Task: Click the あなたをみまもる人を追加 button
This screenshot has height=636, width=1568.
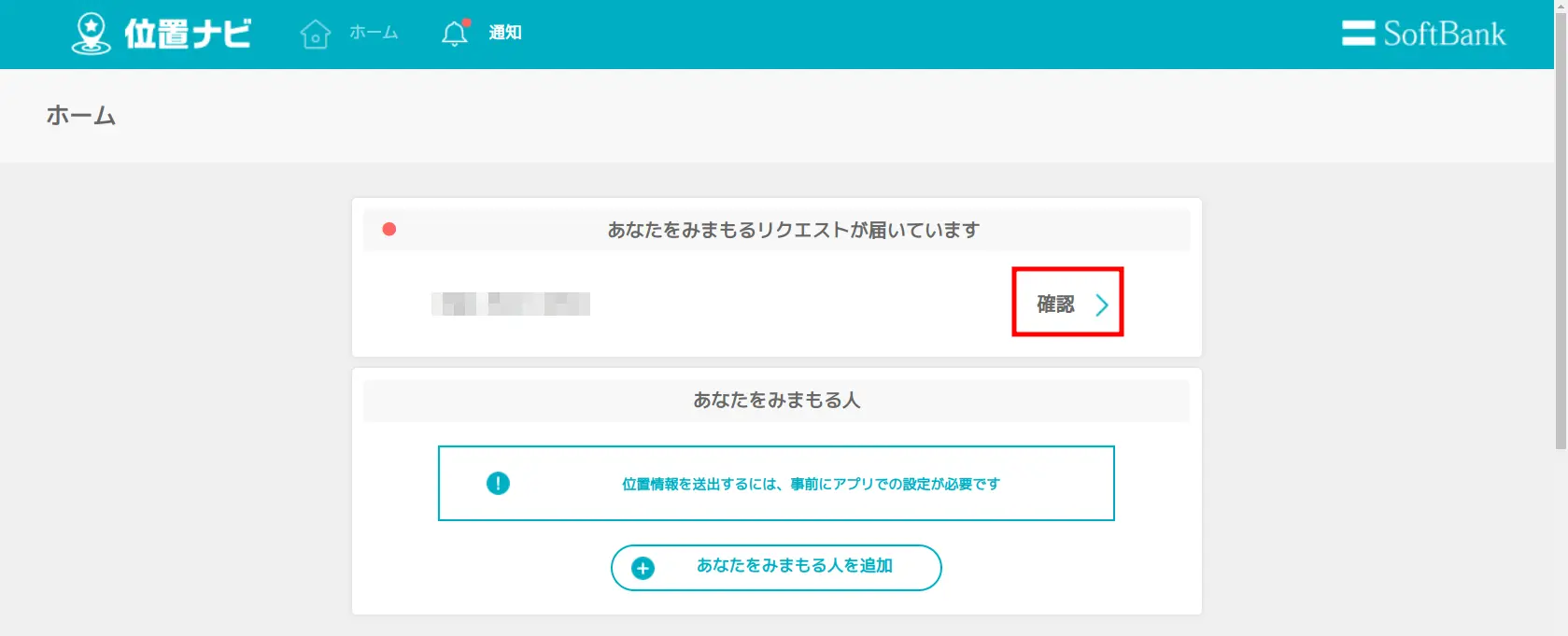Action: pos(776,567)
